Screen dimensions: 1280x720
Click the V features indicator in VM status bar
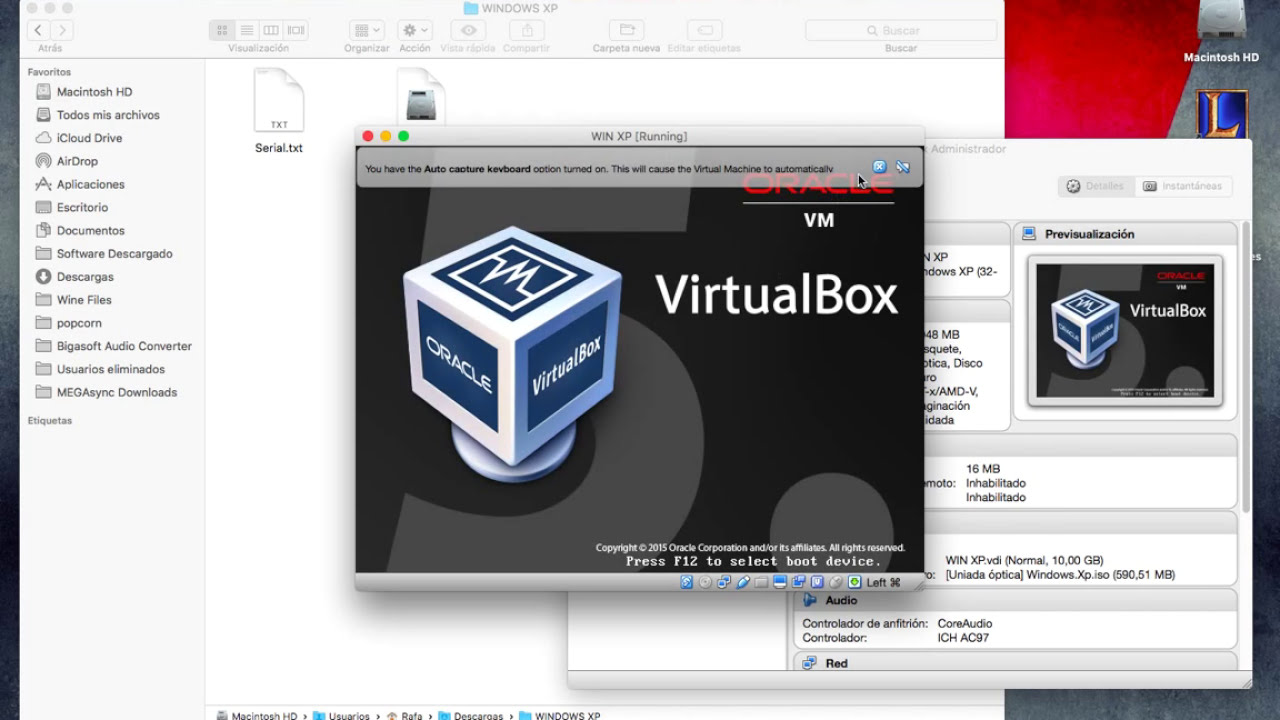tap(817, 582)
